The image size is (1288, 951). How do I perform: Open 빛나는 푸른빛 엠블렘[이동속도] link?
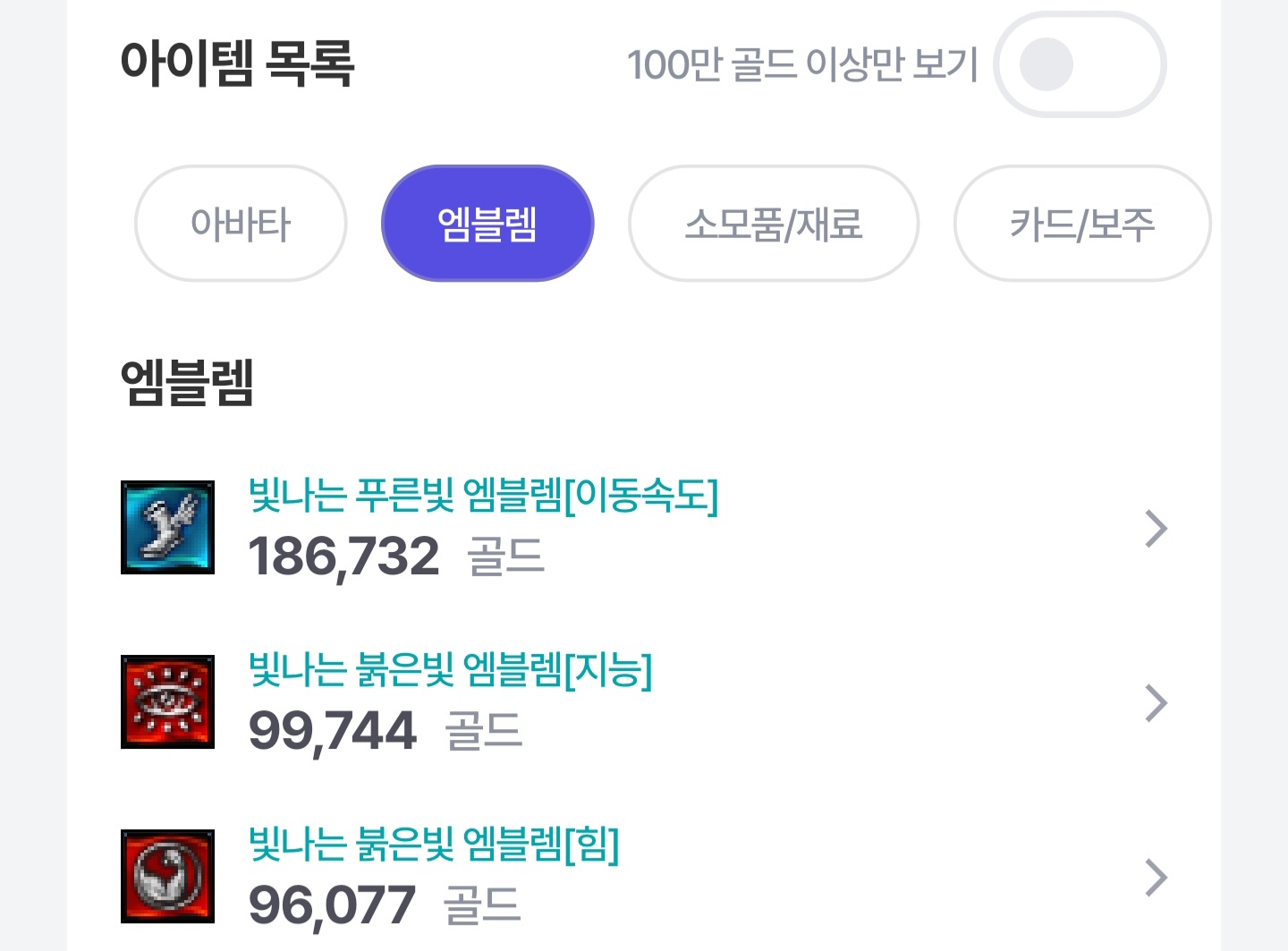coord(483,496)
